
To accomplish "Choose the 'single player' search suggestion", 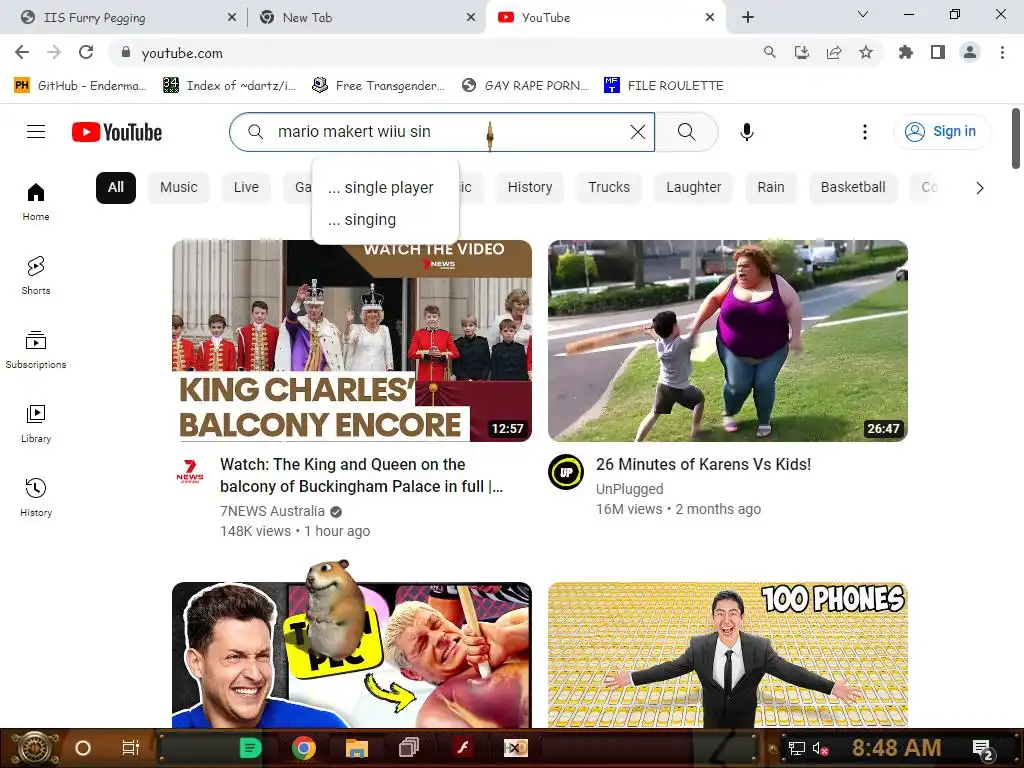I will [385, 187].
